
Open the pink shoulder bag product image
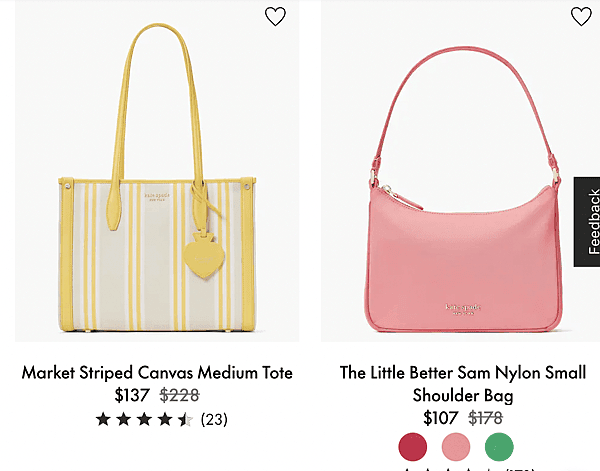pyautogui.click(x=460, y=171)
